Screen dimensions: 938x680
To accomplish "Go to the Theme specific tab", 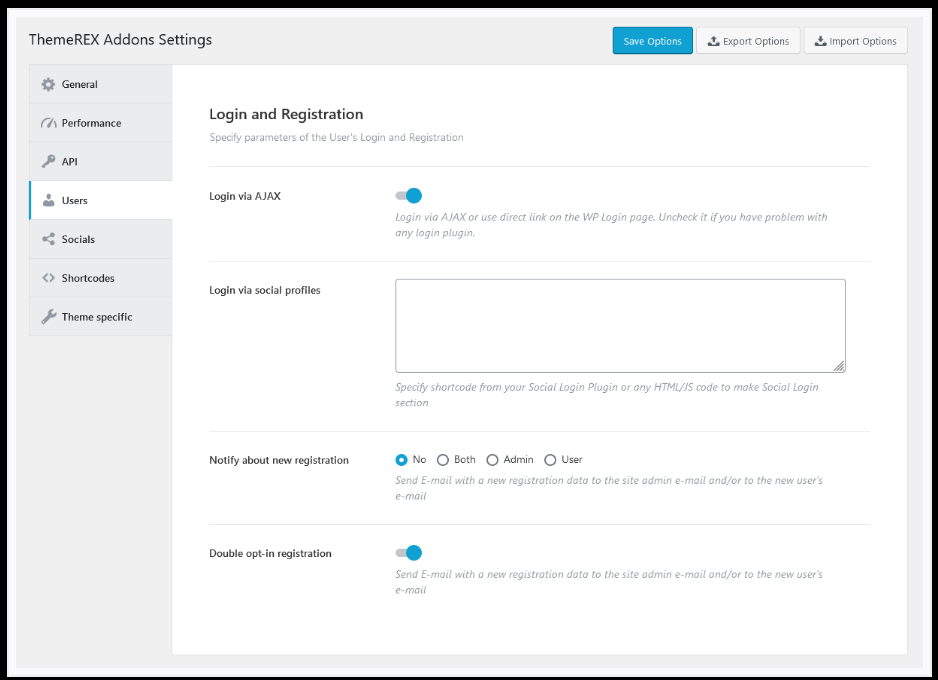I will [100, 317].
